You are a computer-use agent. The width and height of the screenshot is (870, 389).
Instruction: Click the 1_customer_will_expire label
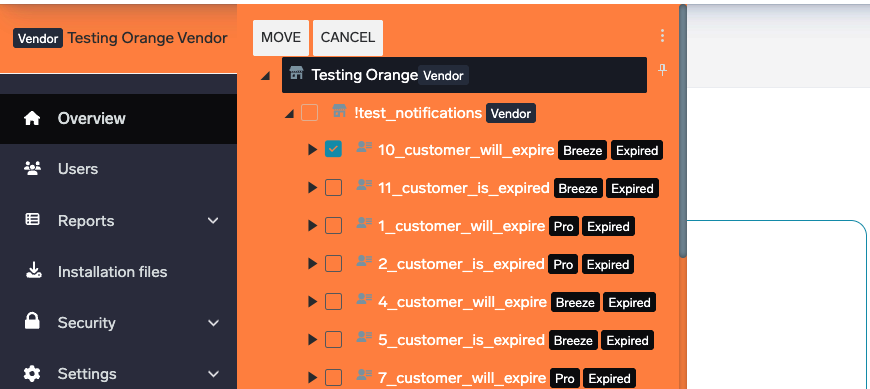[462, 226]
